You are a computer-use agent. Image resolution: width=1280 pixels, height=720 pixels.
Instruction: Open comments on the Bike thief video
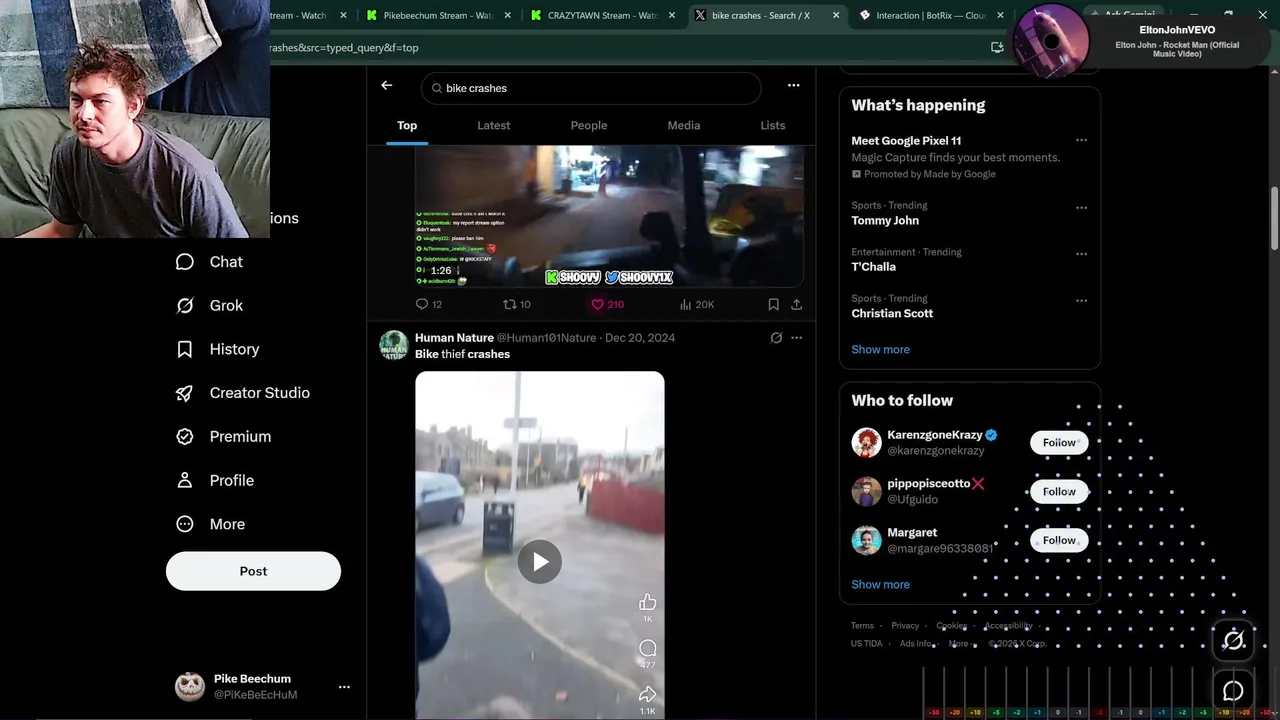point(648,648)
